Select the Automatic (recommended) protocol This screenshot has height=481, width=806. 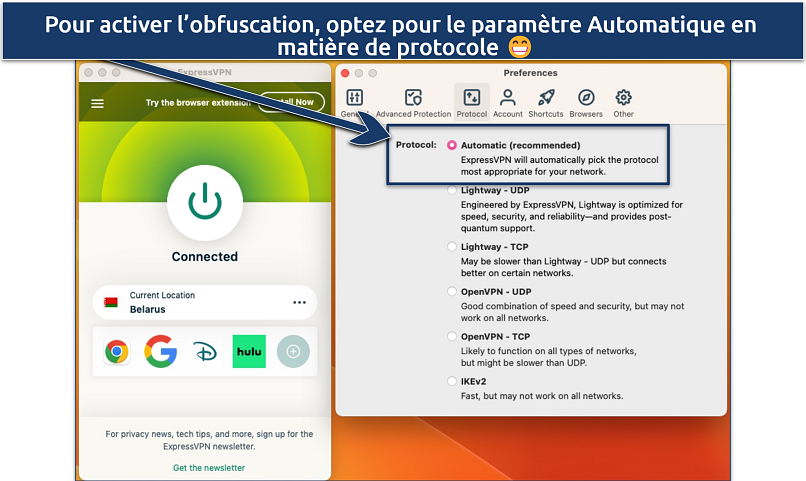pyautogui.click(x=452, y=145)
